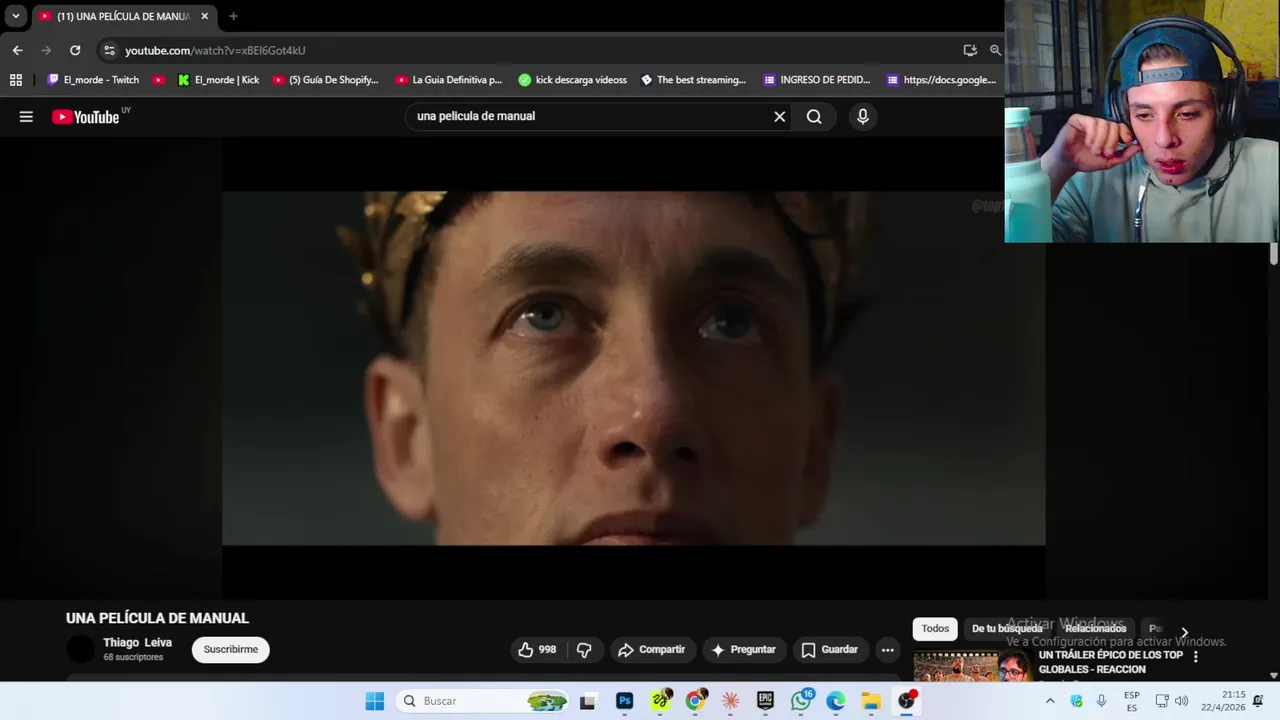The height and width of the screenshot is (720, 1280).
Task: Save the video with Guardar
Action: click(x=829, y=650)
